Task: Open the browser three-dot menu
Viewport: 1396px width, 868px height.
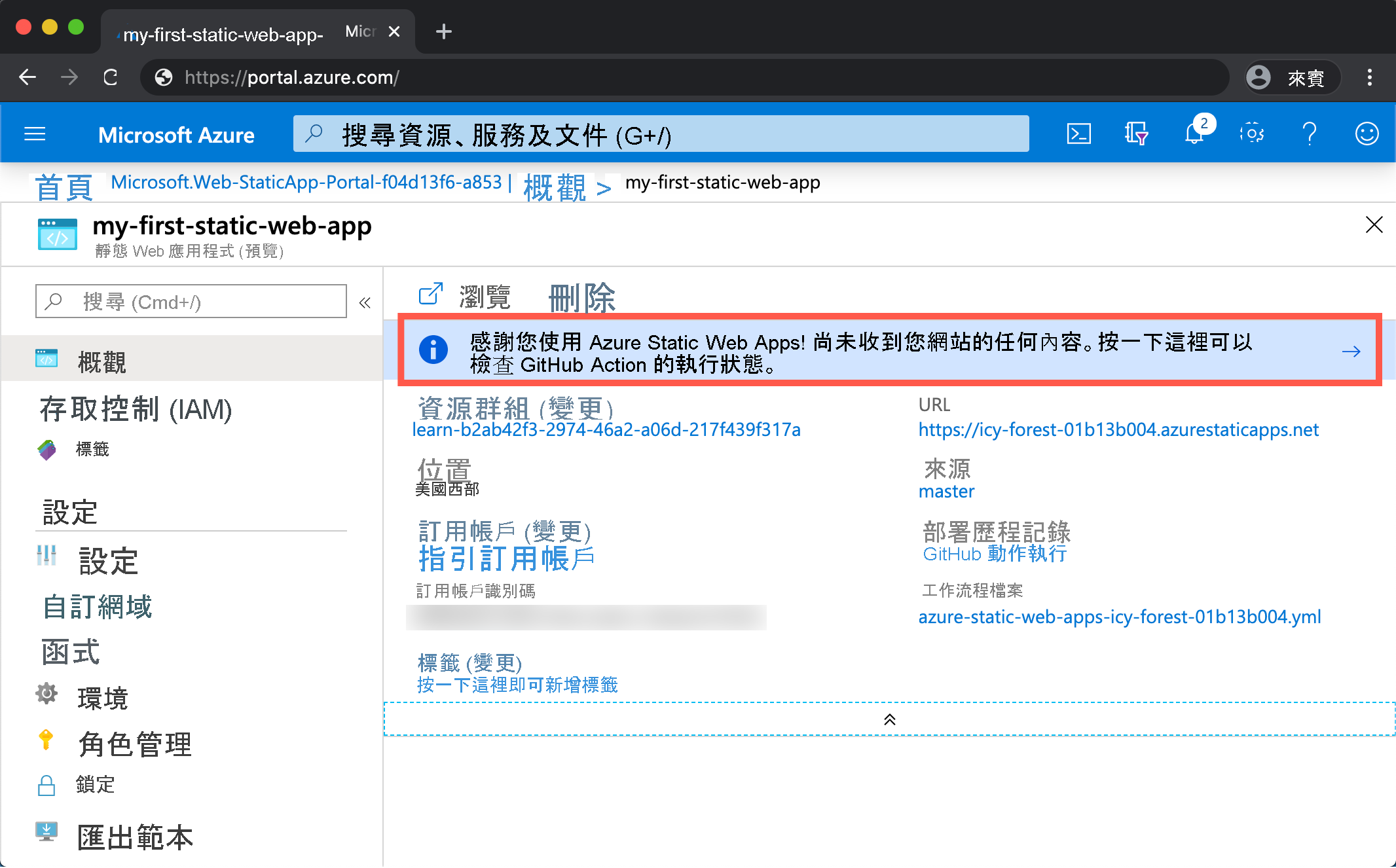Action: [1369, 77]
